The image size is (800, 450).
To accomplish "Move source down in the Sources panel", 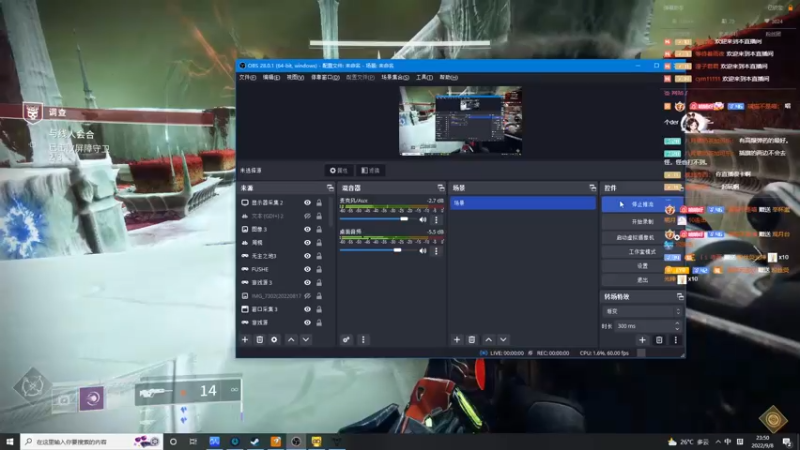I will (x=306, y=340).
